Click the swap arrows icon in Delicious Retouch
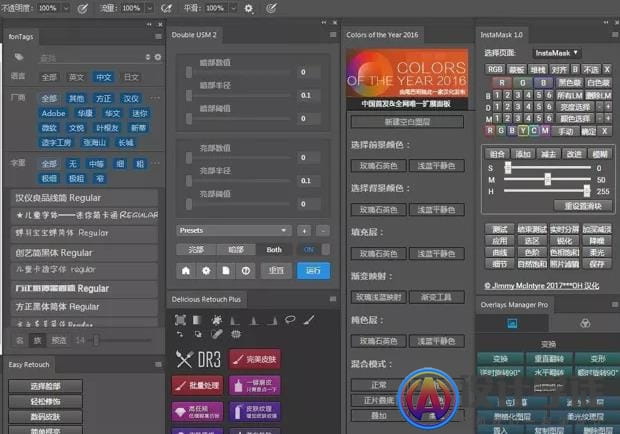 click(180, 334)
